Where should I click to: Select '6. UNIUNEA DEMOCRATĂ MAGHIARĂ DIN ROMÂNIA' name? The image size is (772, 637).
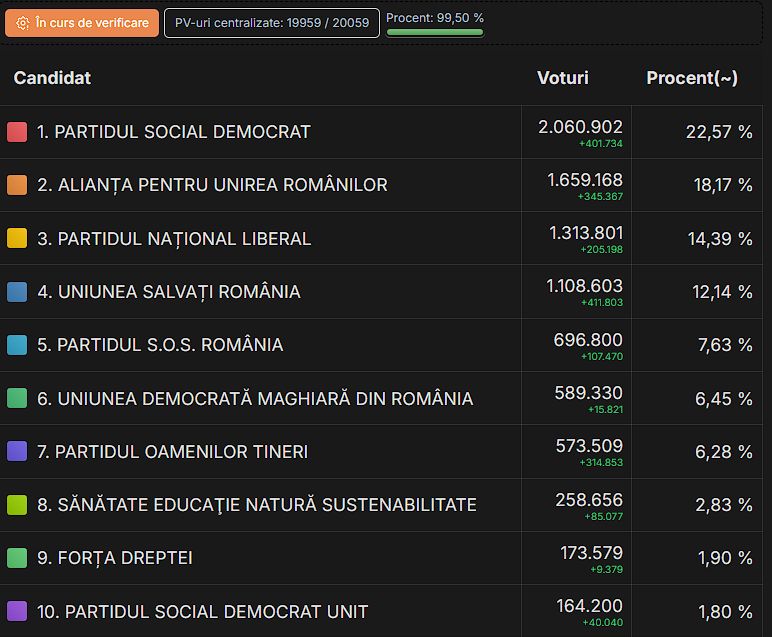pyautogui.click(x=255, y=398)
